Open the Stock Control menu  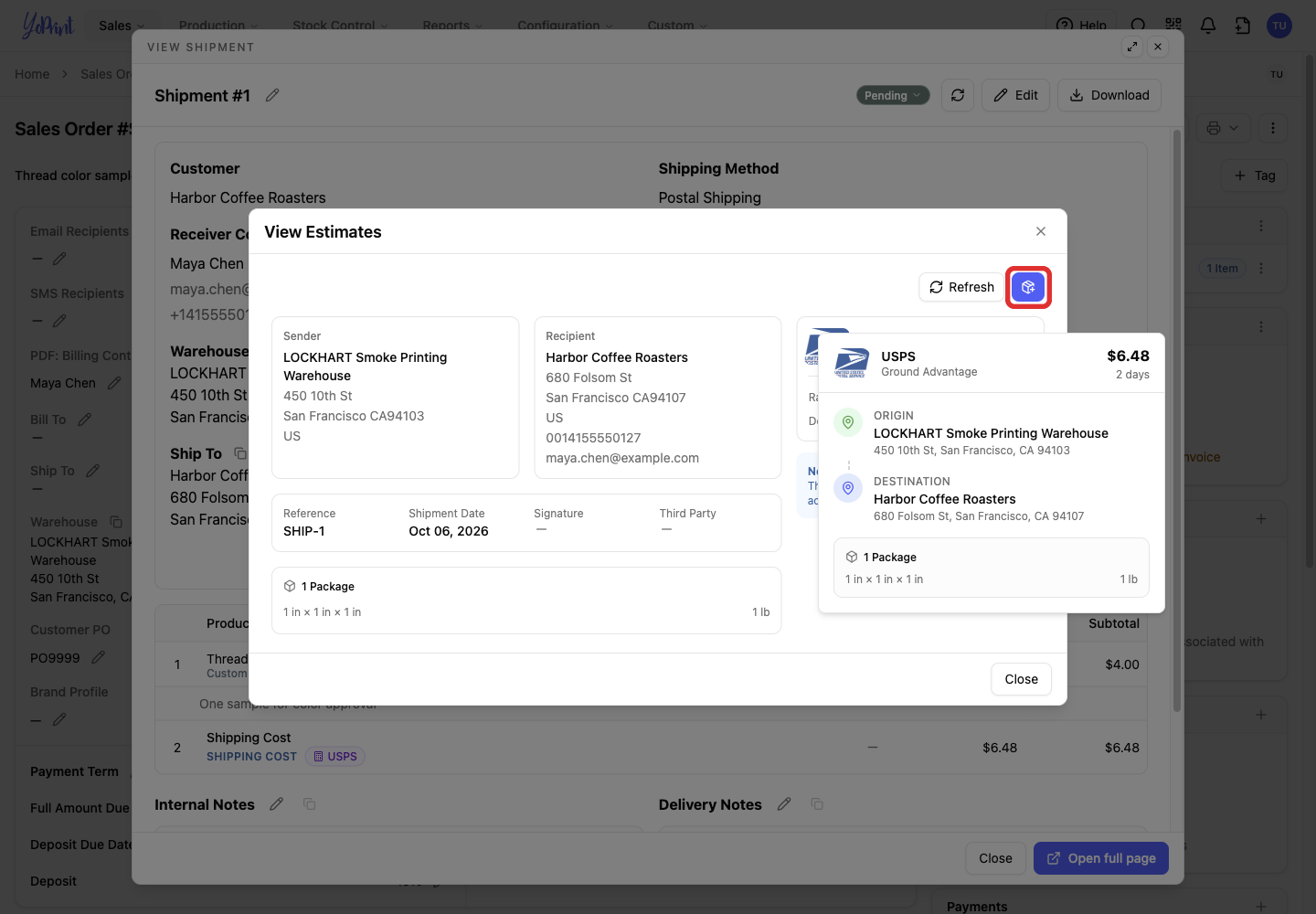340,26
